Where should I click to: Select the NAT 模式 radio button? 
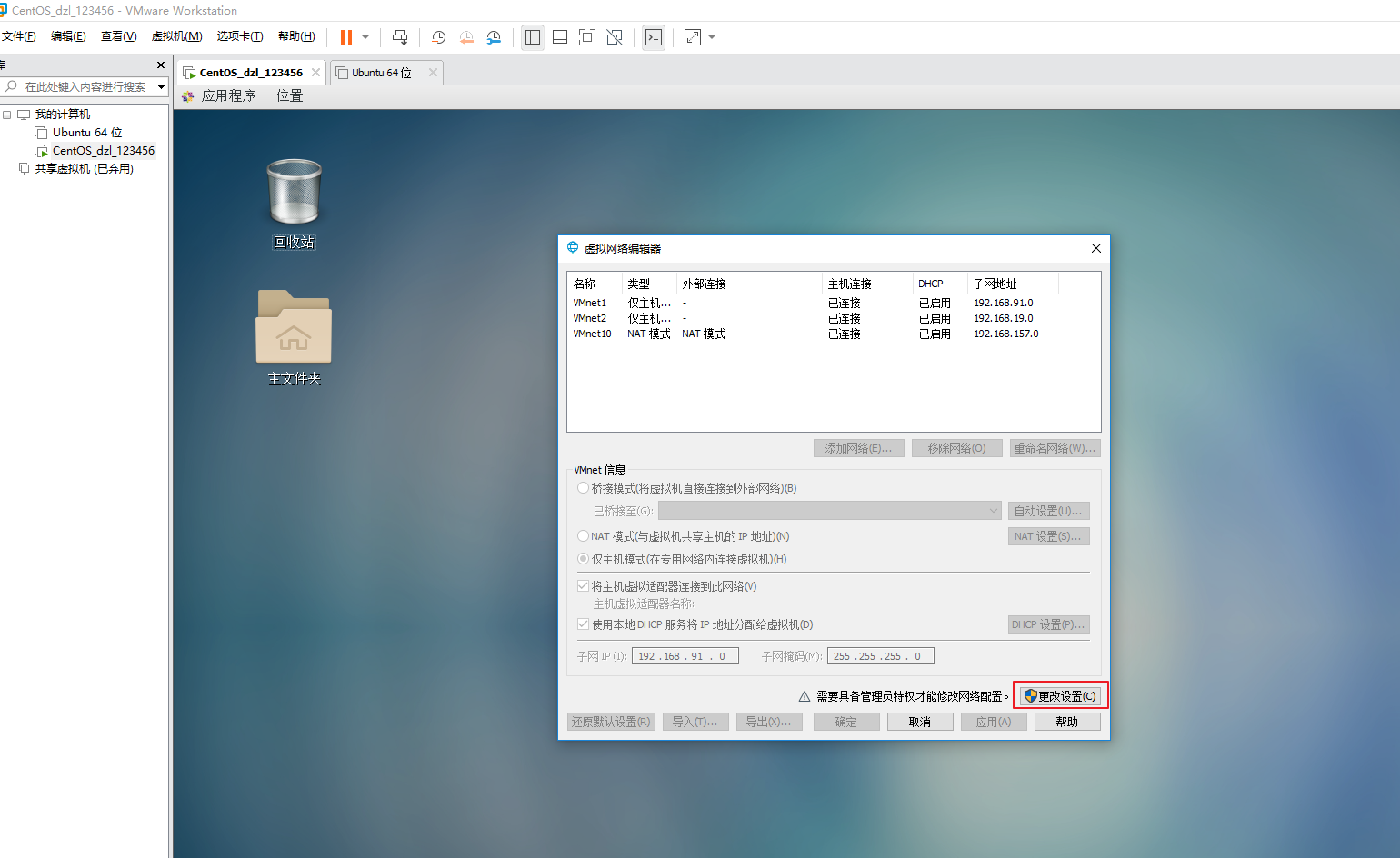coord(583,536)
